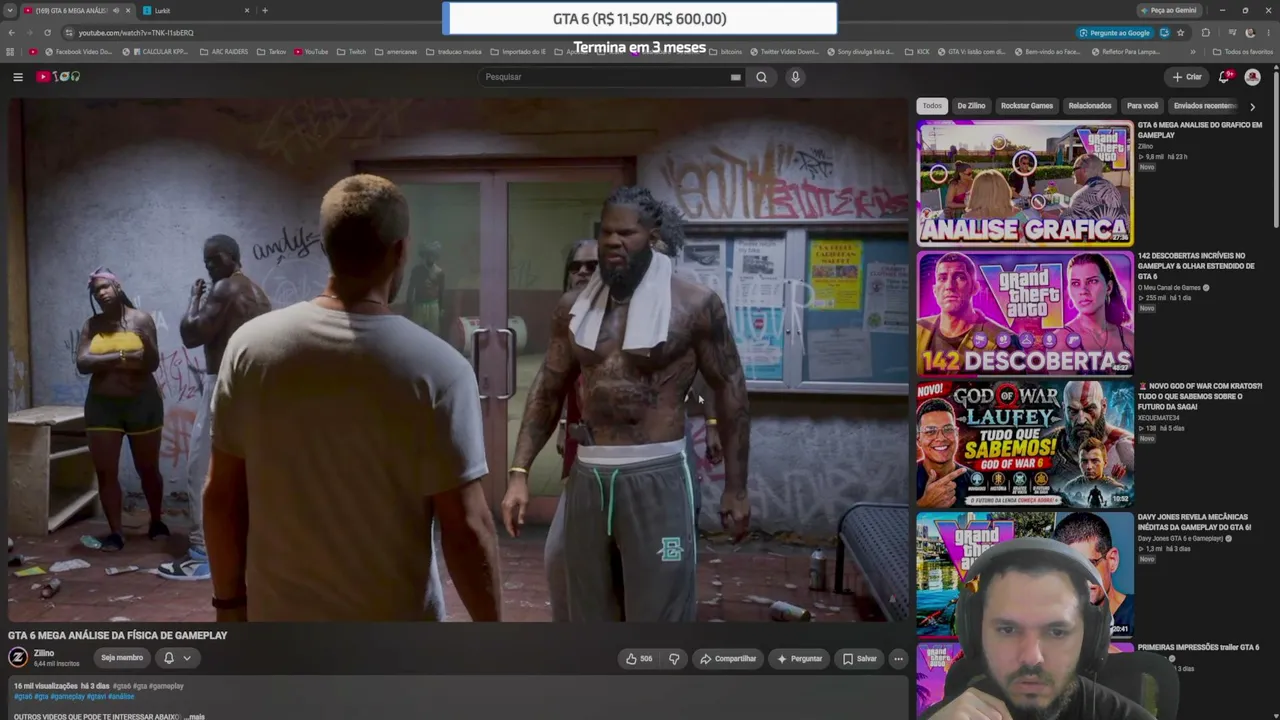Open more actions ellipsis under video
Image resolution: width=1280 pixels, height=720 pixels.
(898, 659)
